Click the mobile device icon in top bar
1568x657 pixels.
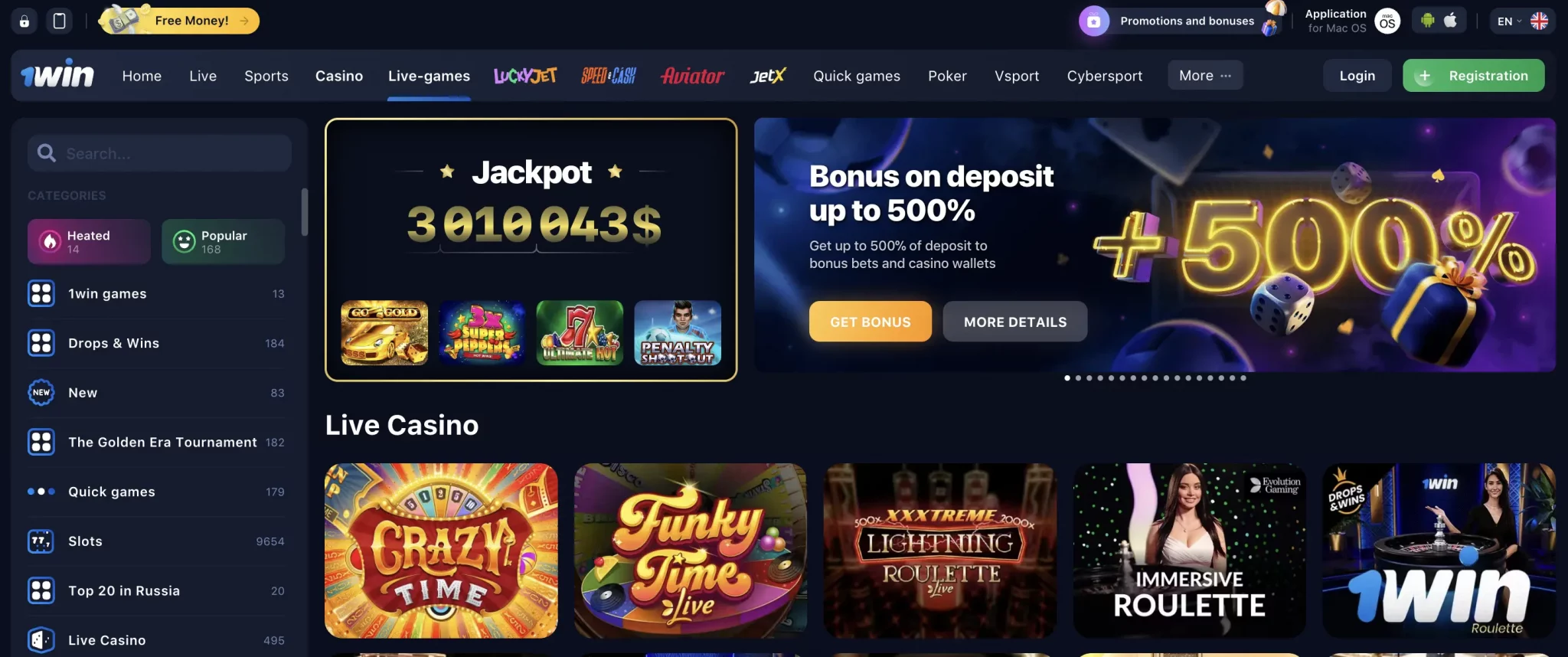click(x=60, y=21)
